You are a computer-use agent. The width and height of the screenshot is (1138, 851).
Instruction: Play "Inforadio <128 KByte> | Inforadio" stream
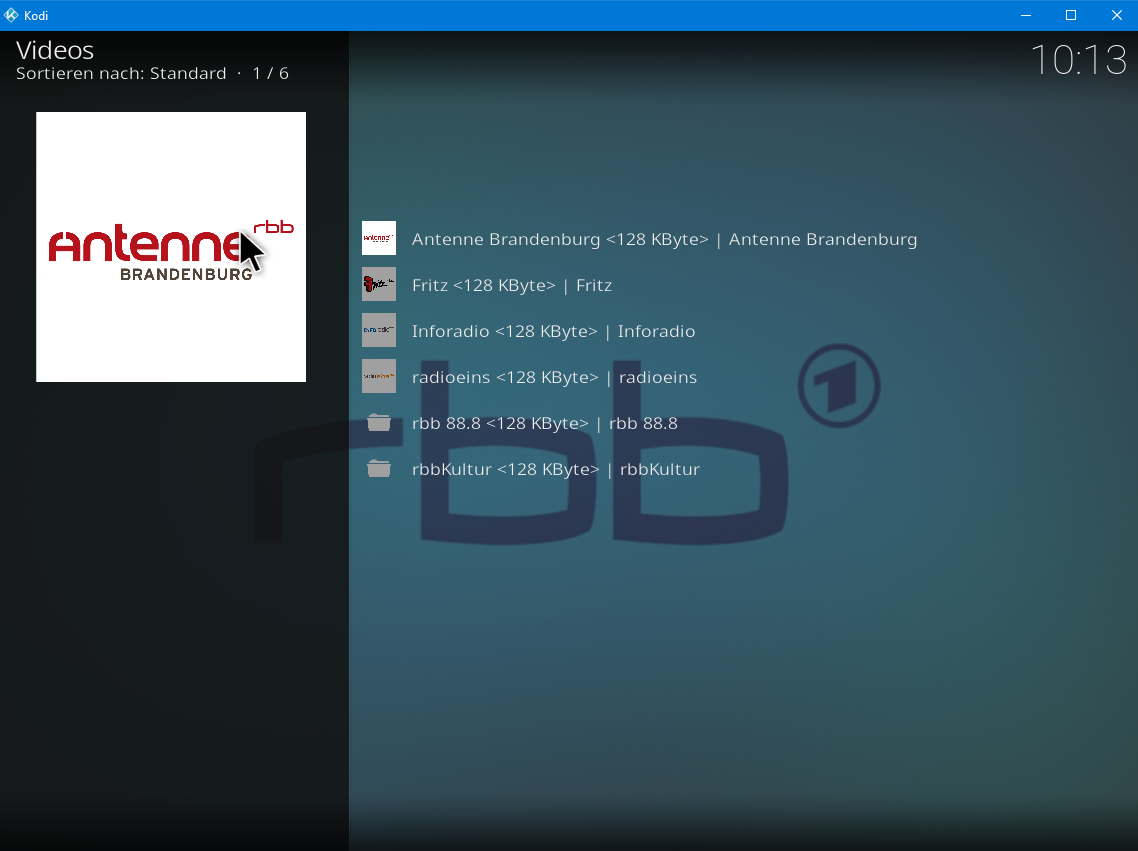point(553,331)
